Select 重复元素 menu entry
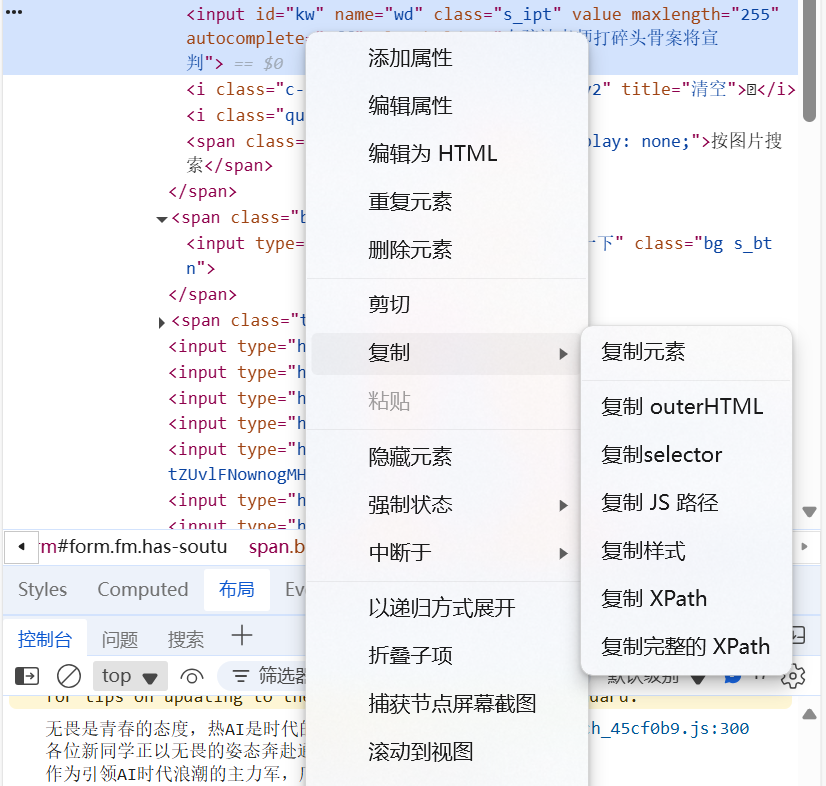 446,202
